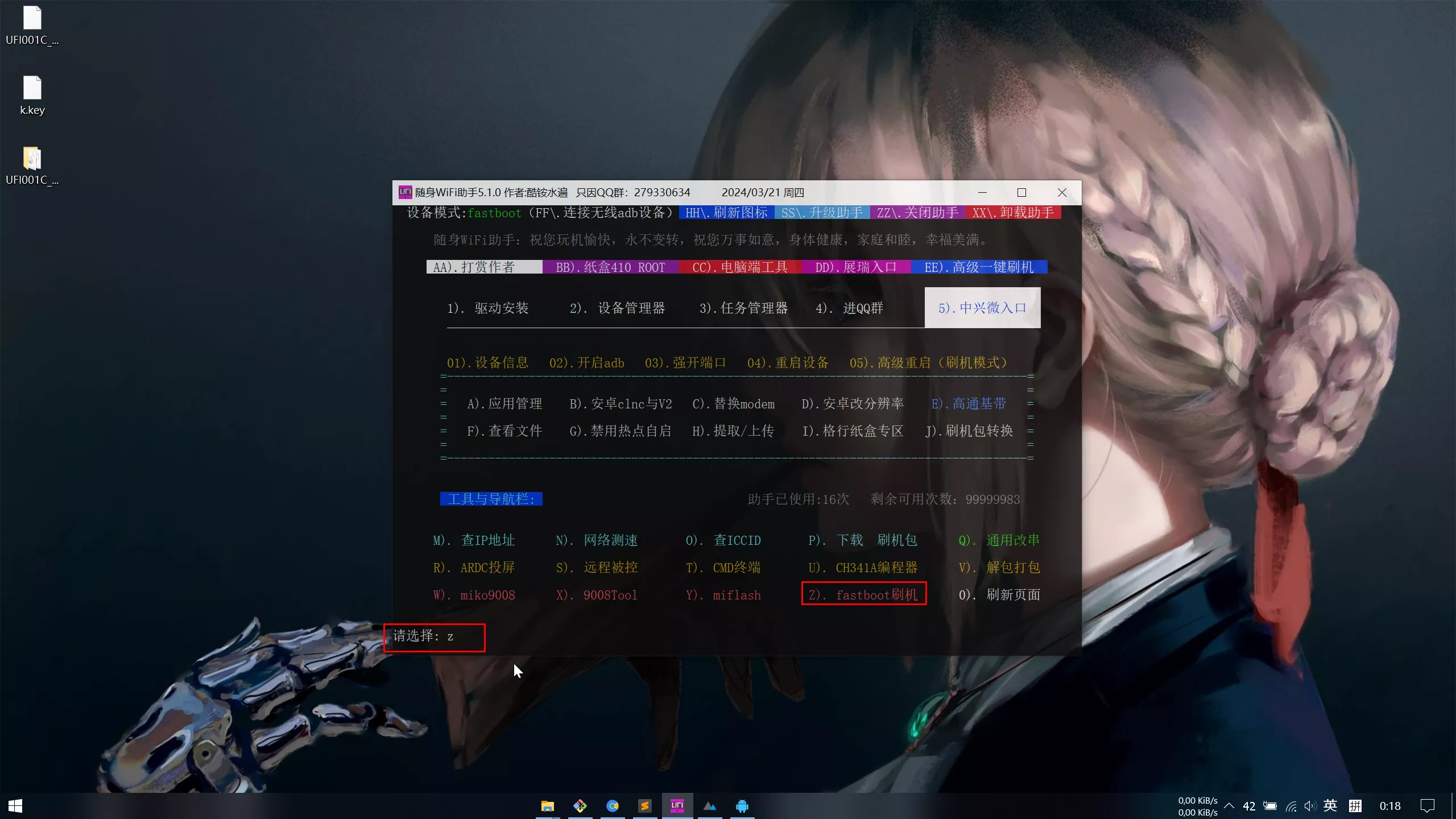Click Q).通用改串 tool

pyautogui.click(x=1000, y=540)
